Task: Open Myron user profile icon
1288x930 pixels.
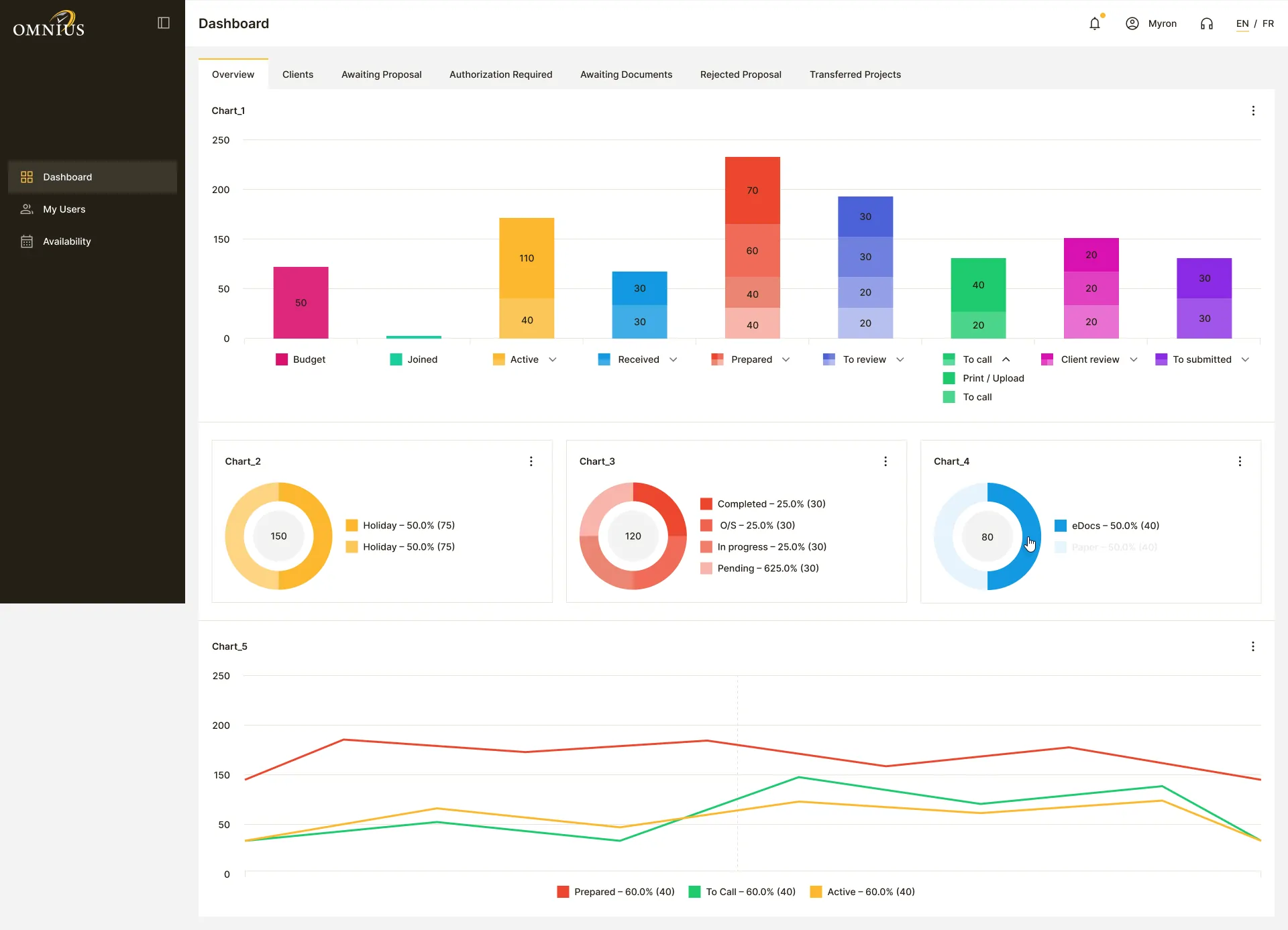Action: [1132, 23]
